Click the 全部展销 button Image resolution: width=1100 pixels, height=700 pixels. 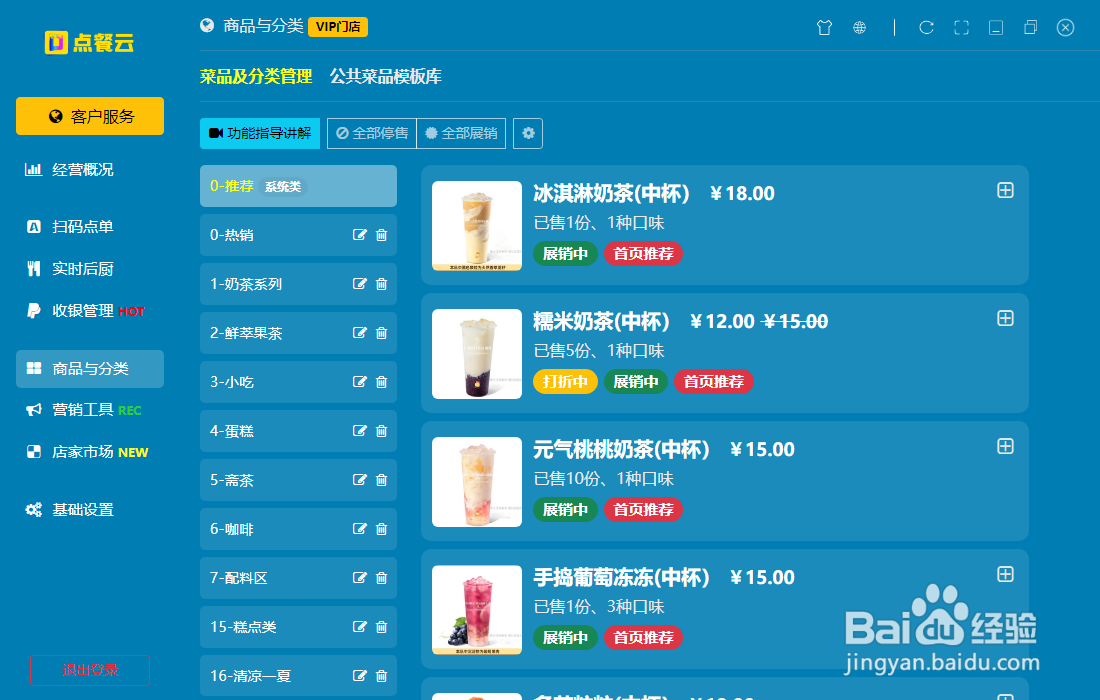click(462, 133)
